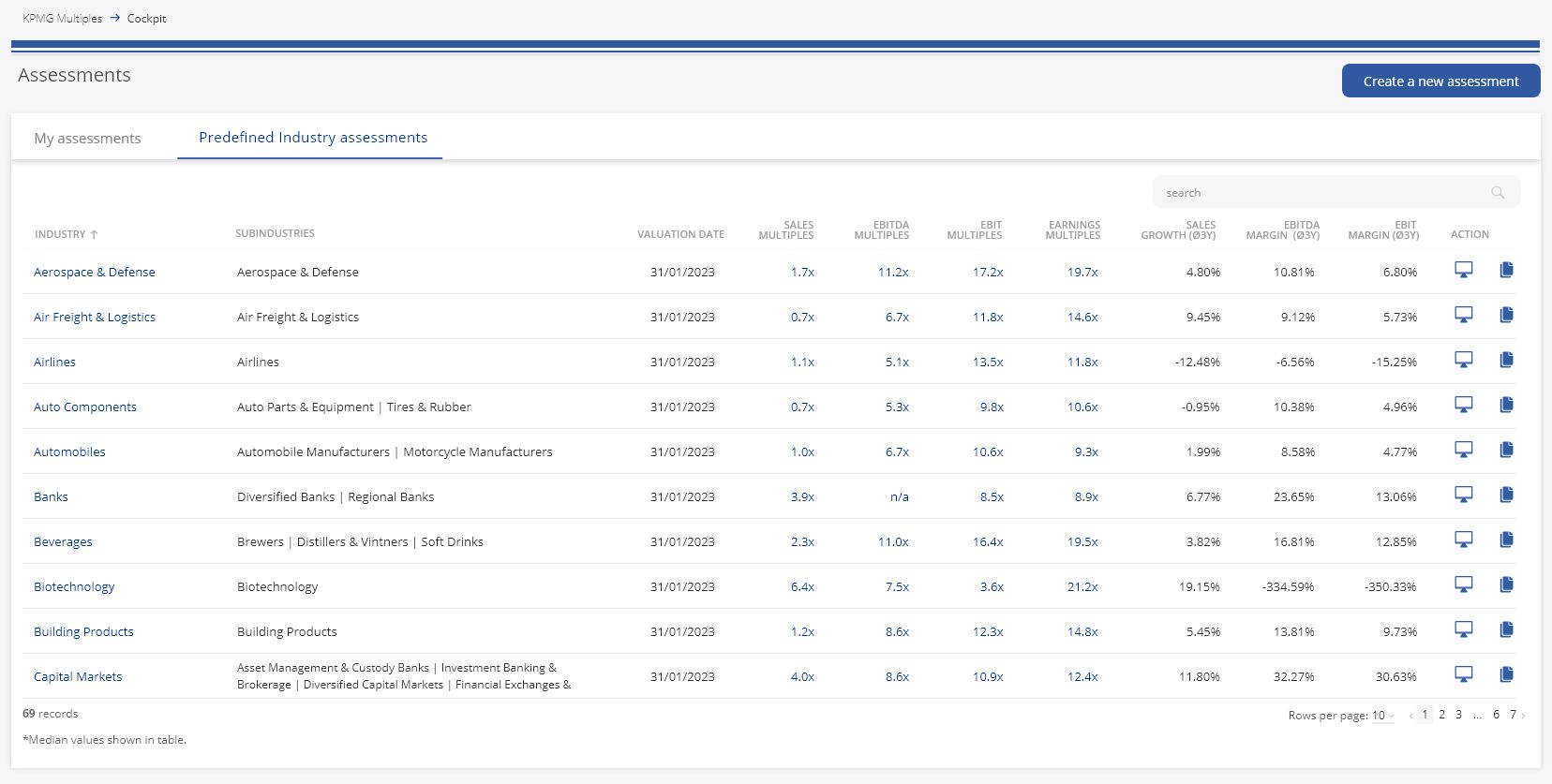Go to page 7 of results
The image size is (1552, 784).
point(1513,715)
